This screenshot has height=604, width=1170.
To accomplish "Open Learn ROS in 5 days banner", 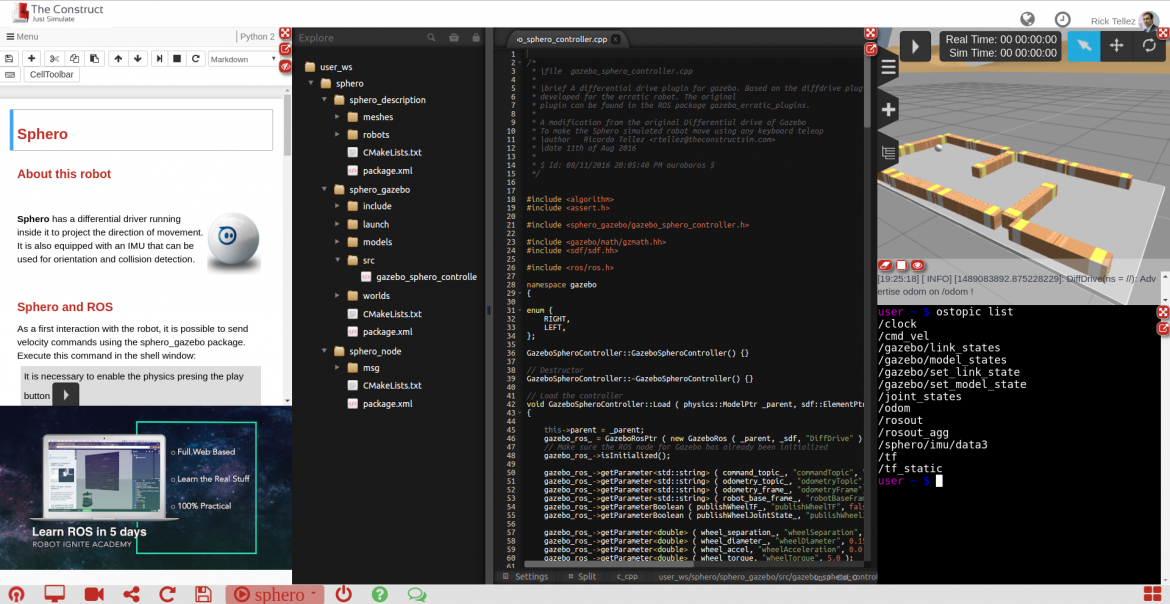I will tap(146, 488).
